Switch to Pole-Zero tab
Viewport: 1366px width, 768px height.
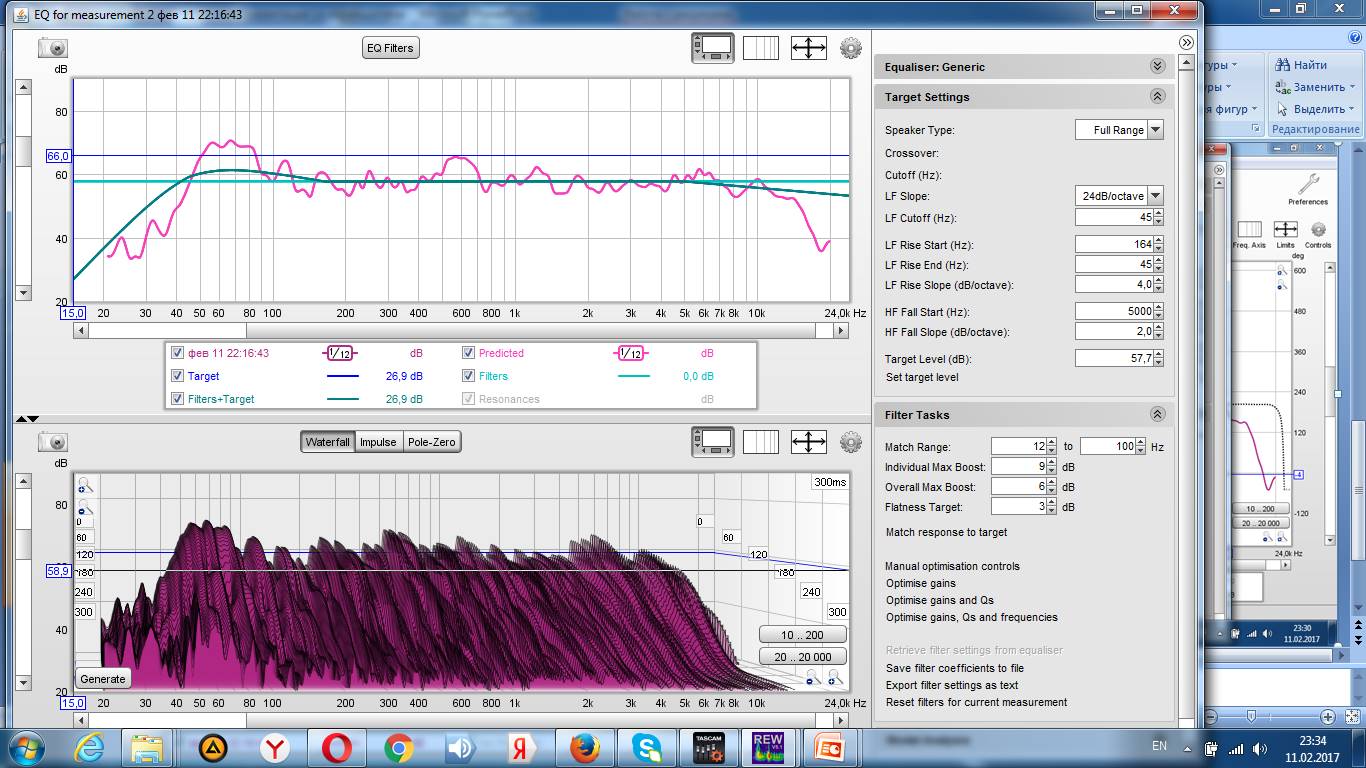tap(431, 442)
